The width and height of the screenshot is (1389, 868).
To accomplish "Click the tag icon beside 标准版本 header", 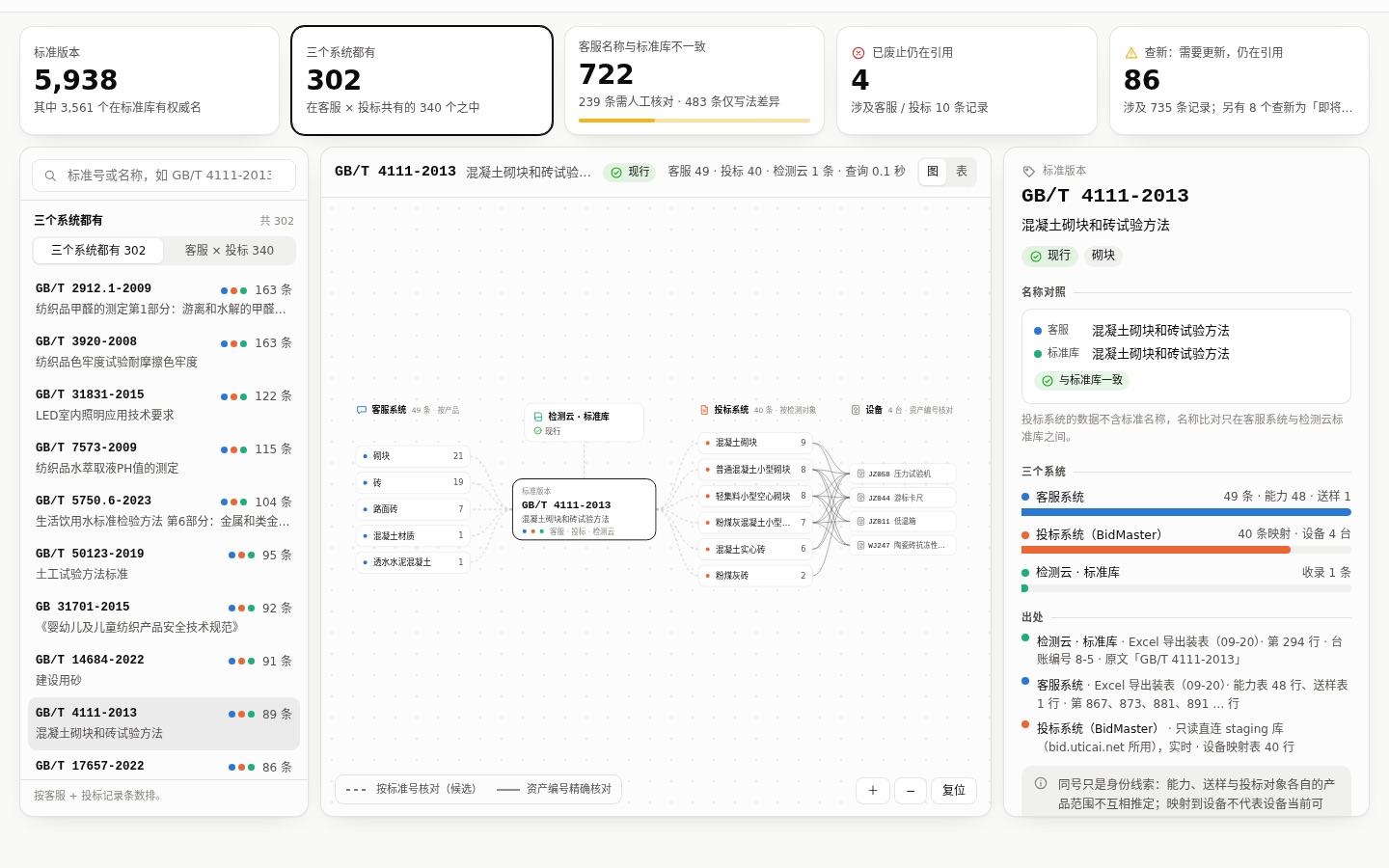I will click(x=1029, y=171).
